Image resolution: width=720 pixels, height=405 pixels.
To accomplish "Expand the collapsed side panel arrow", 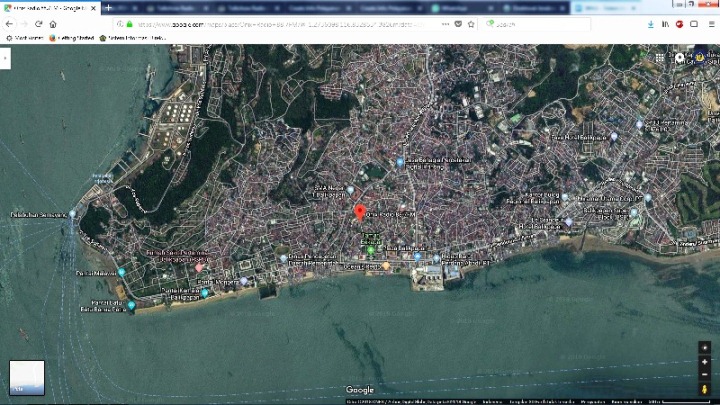I will click(x=5, y=59).
